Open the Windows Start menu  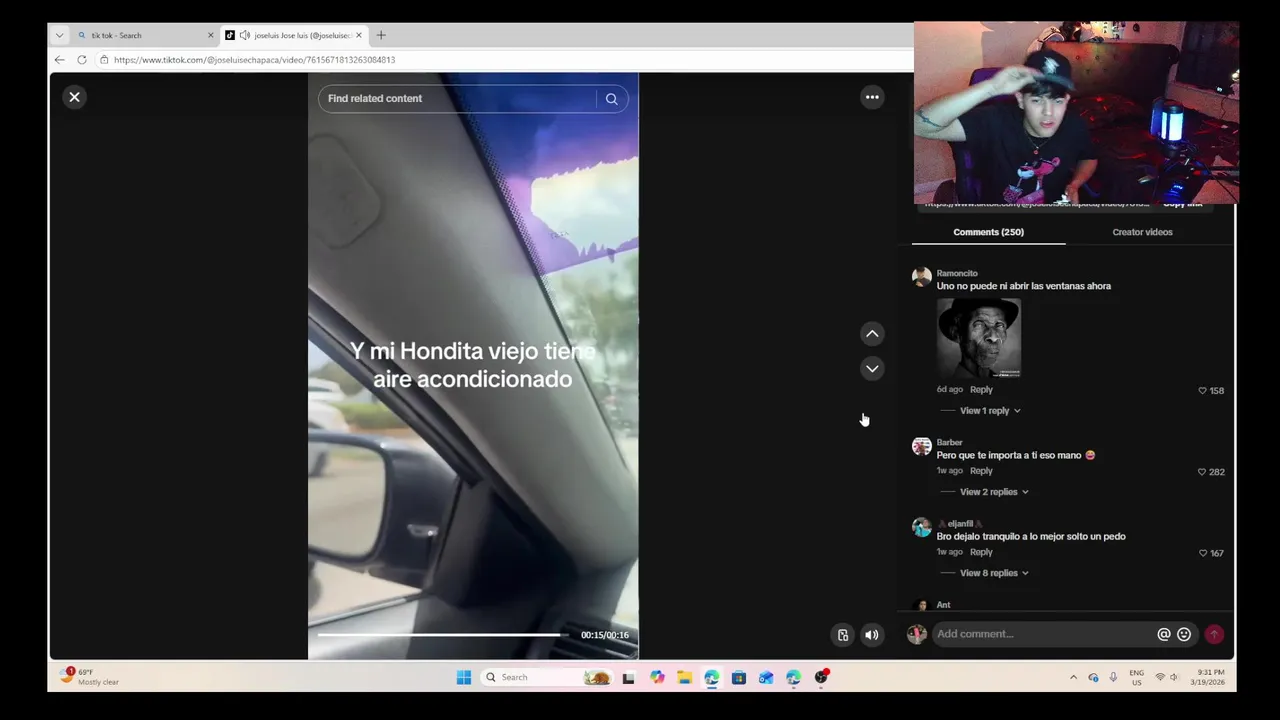pyautogui.click(x=464, y=677)
